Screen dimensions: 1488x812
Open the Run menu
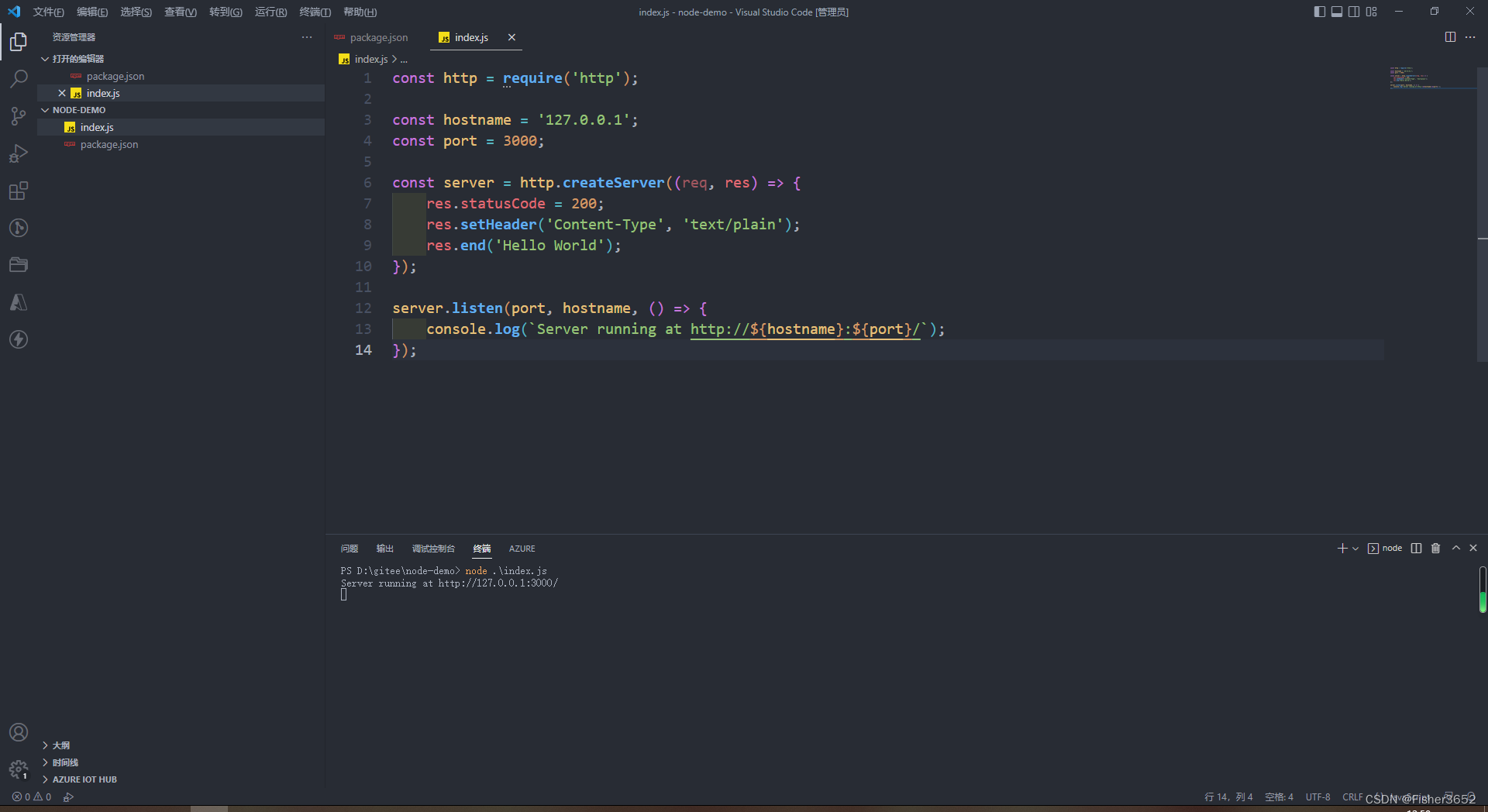[x=270, y=12]
